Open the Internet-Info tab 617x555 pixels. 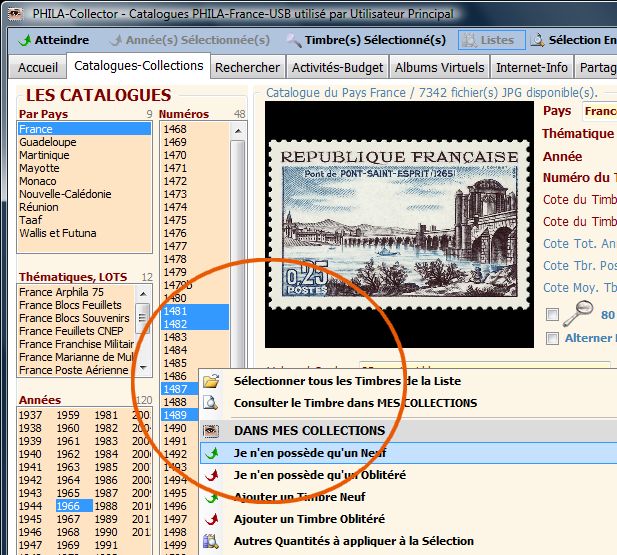[532, 68]
